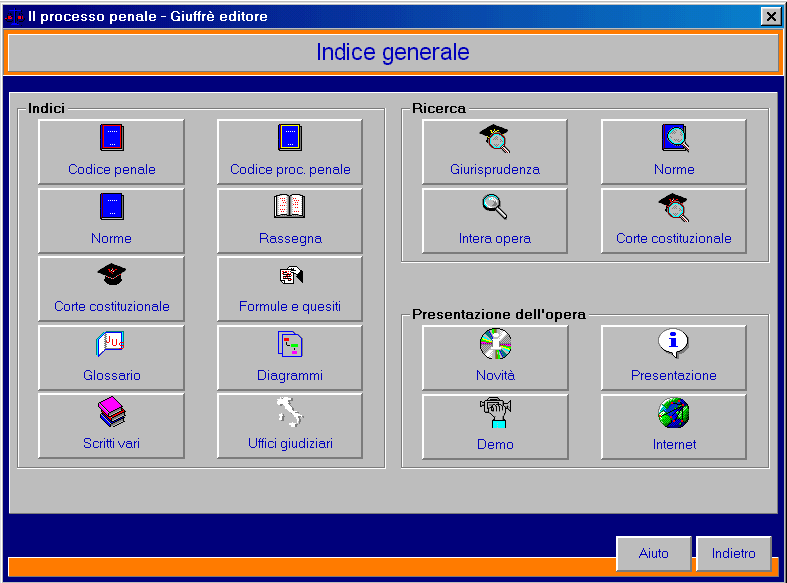Search Corte costituzionale in Ricerca group
This screenshot has width=787, height=583.
pyautogui.click(x=674, y=220)
